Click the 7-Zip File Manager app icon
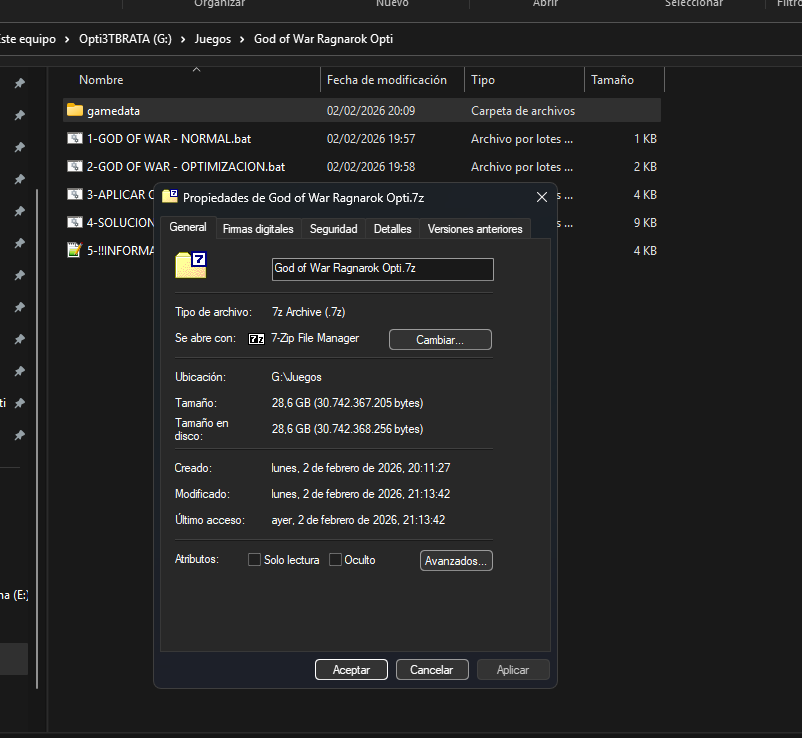 point(256,339)
